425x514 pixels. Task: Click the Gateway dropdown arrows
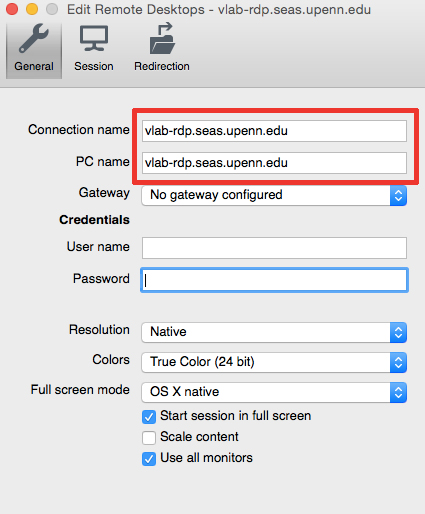coord(398,195)
